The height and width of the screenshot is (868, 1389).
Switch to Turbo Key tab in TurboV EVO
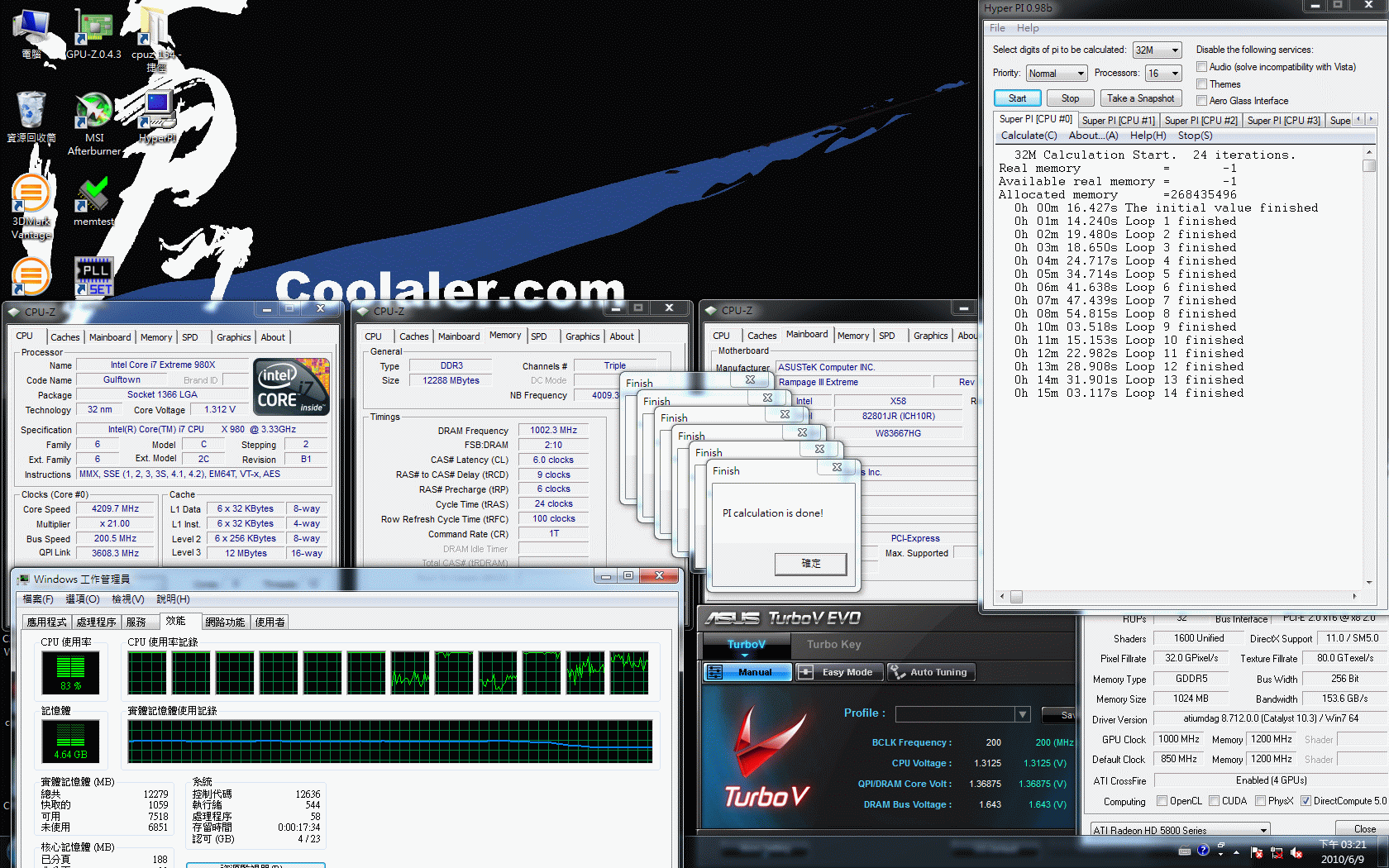833,645
